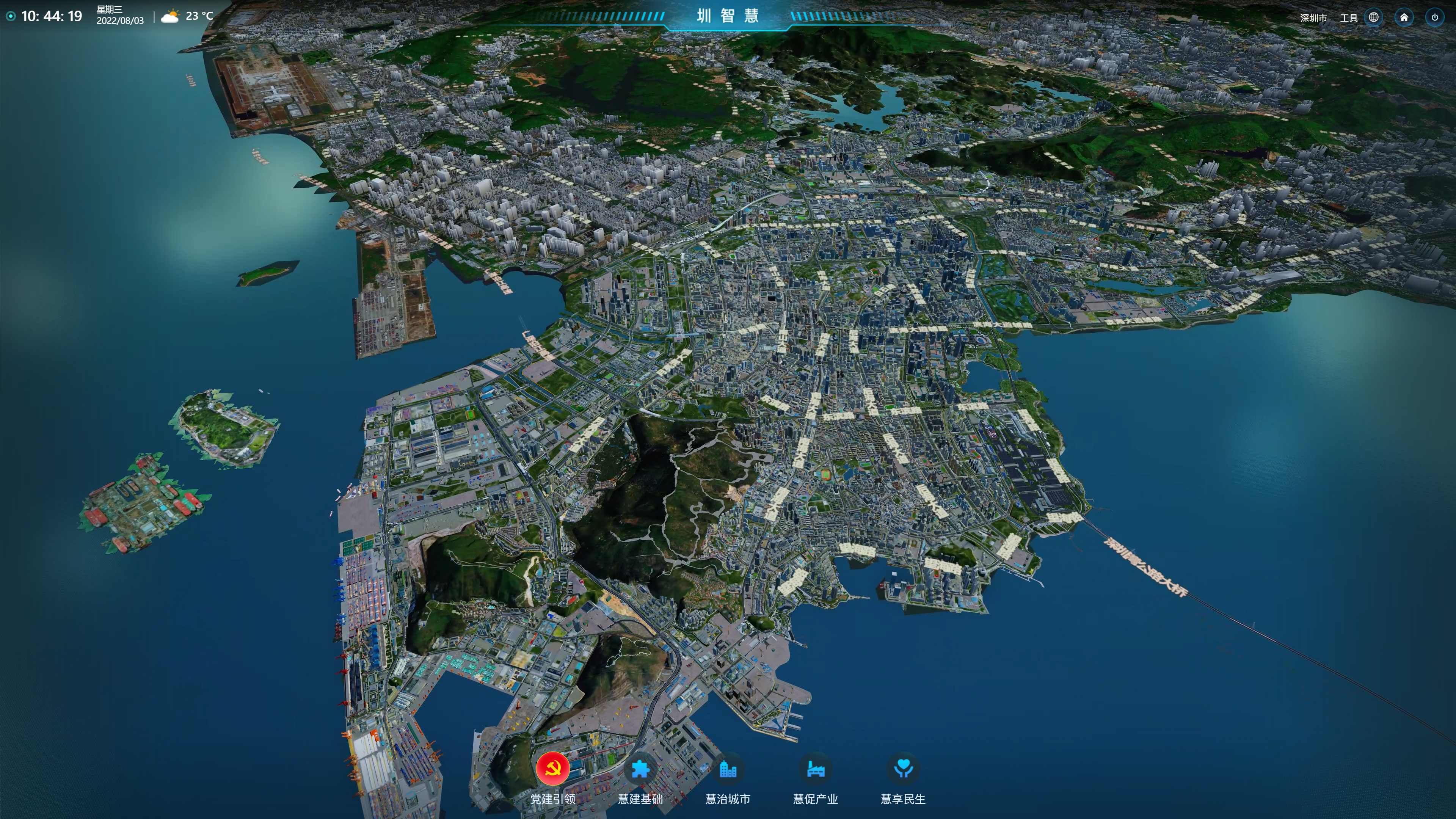Click the 10:44:19 time display
The image size is (1456, 819).
pos(52,16)
